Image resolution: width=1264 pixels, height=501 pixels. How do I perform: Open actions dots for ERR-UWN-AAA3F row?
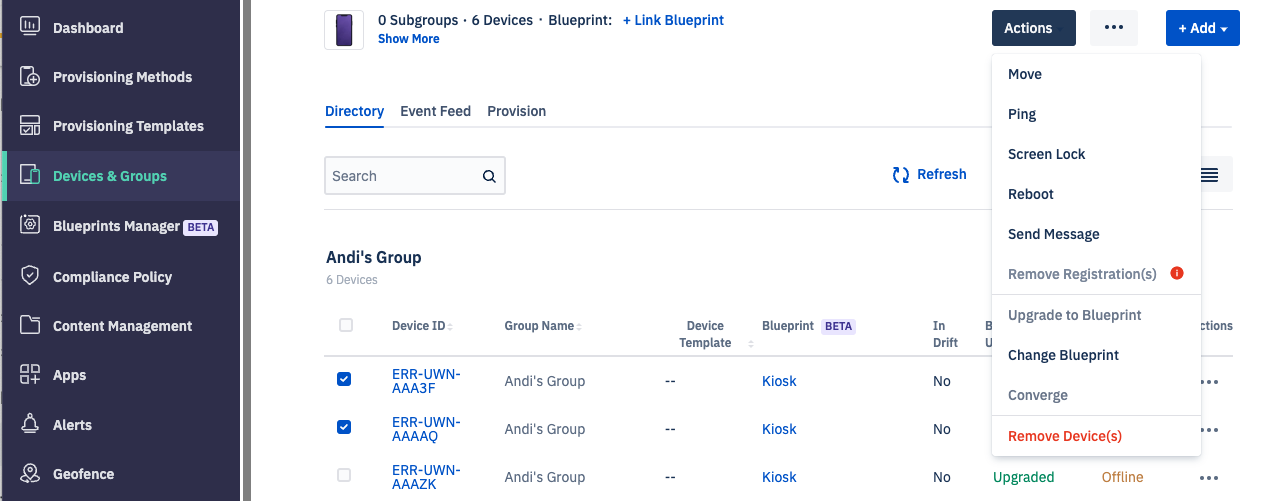tap(1209, 382)
